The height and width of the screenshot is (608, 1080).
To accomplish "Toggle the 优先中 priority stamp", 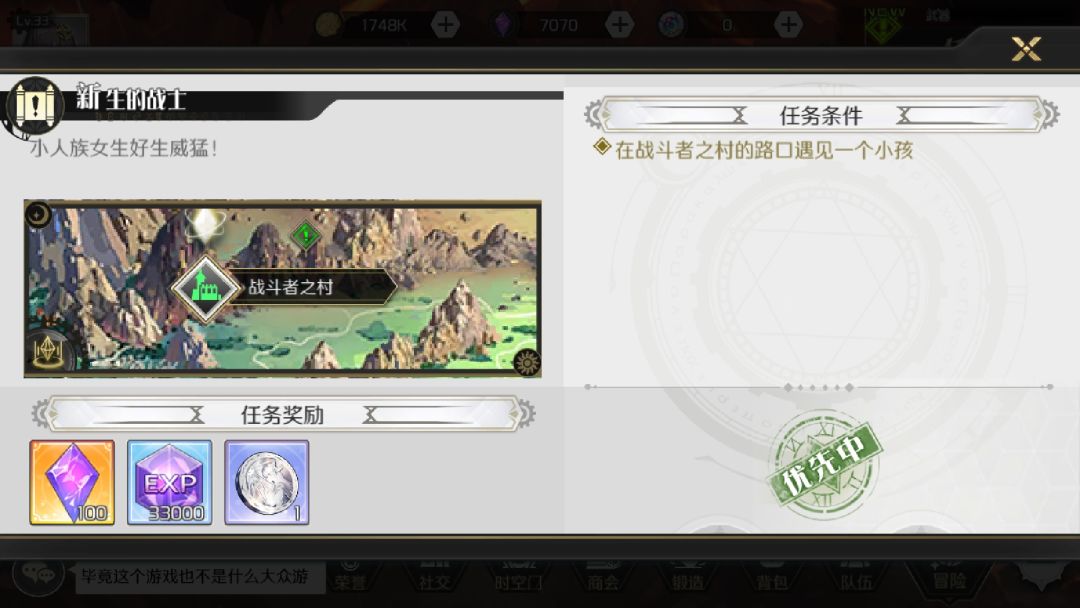I will click(x=824, y=463).
